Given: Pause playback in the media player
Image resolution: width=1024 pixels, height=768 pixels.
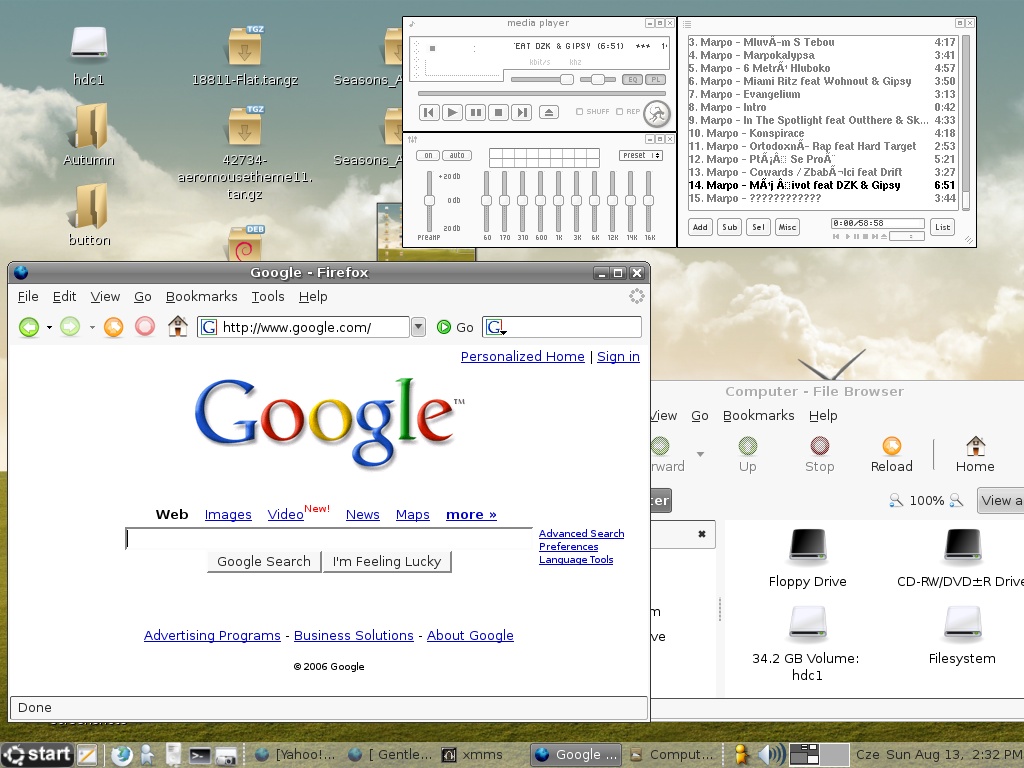Looking at the screenshot, I should click(475, 112).
